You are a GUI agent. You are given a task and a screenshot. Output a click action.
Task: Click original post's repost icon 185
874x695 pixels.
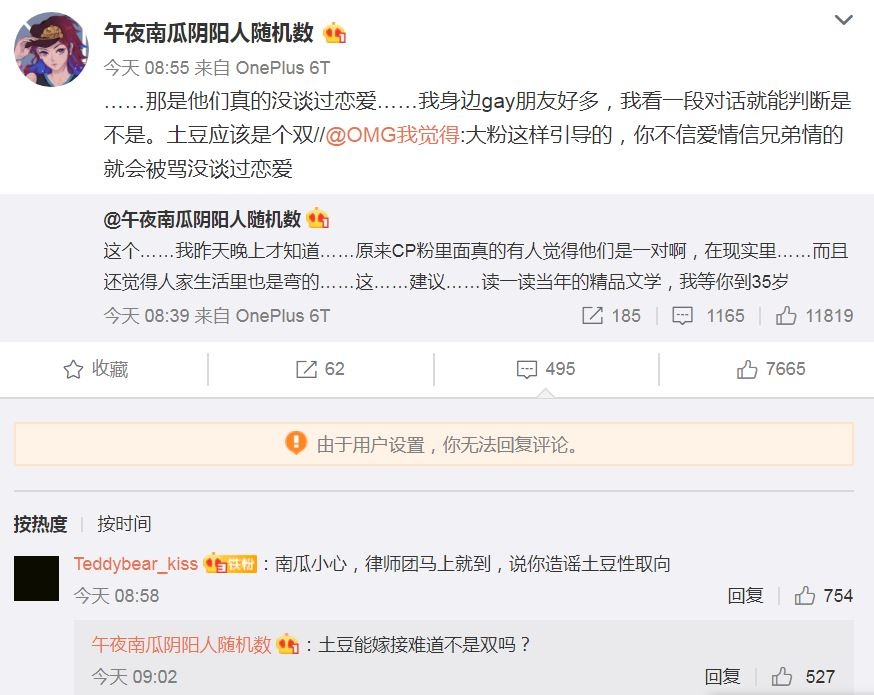pyautogui.click(x=593, y=315)
